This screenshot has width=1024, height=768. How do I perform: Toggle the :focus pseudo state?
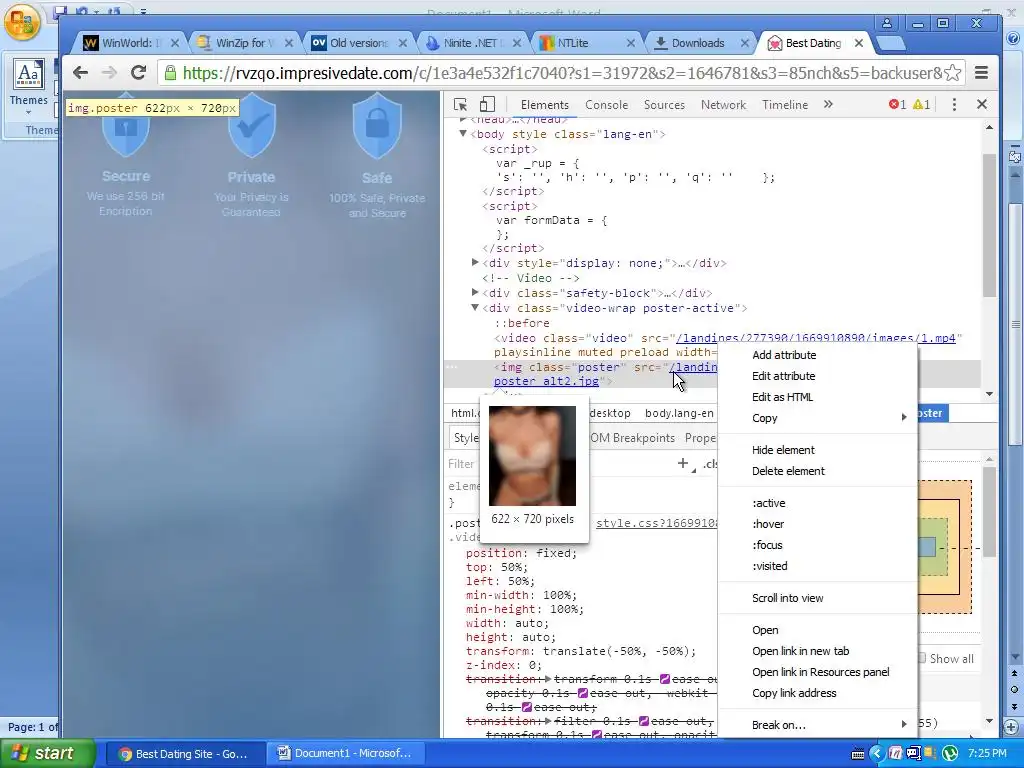pyautogui.click(x=818, y=545)
